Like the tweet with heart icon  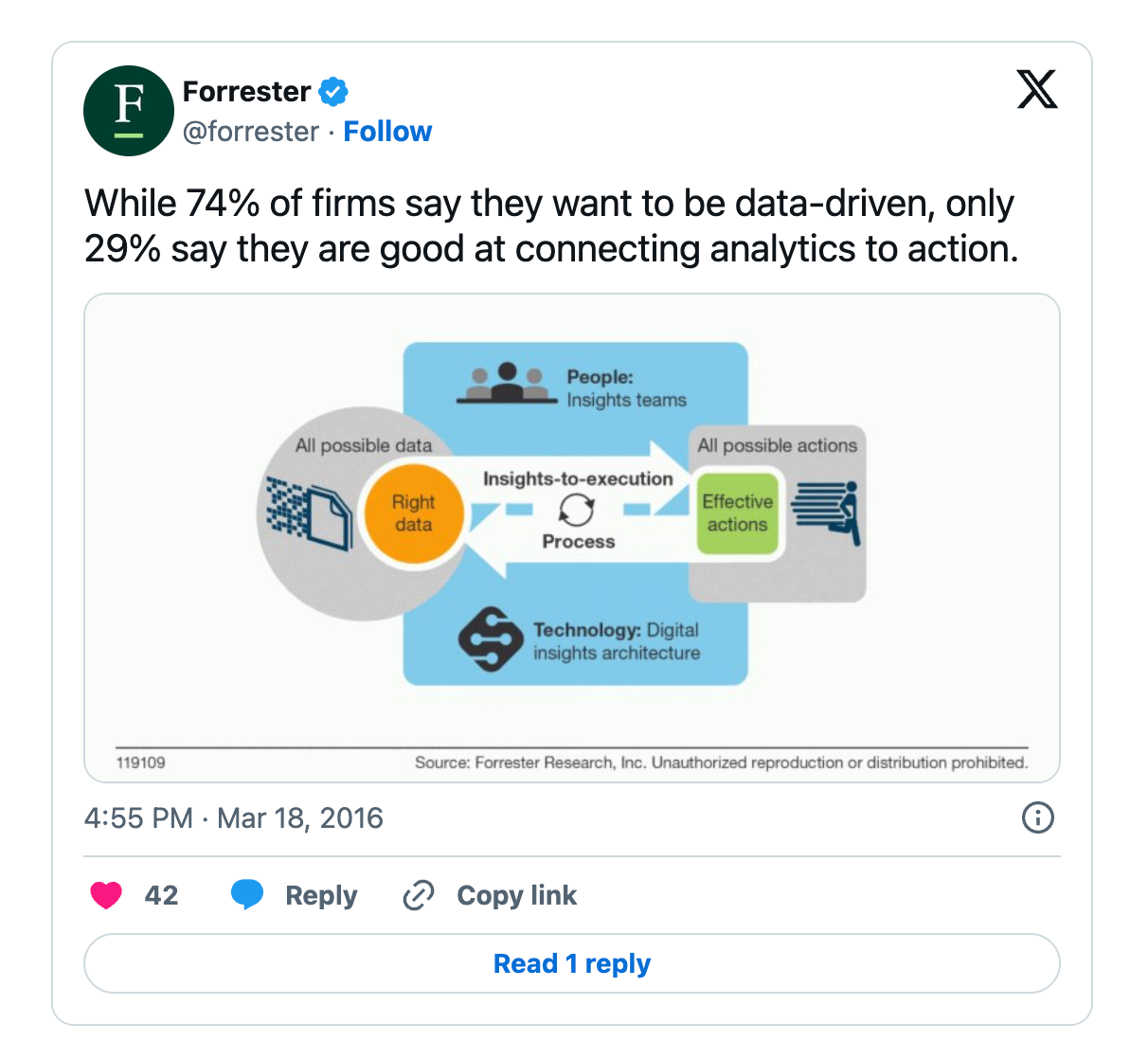[106, 895]
